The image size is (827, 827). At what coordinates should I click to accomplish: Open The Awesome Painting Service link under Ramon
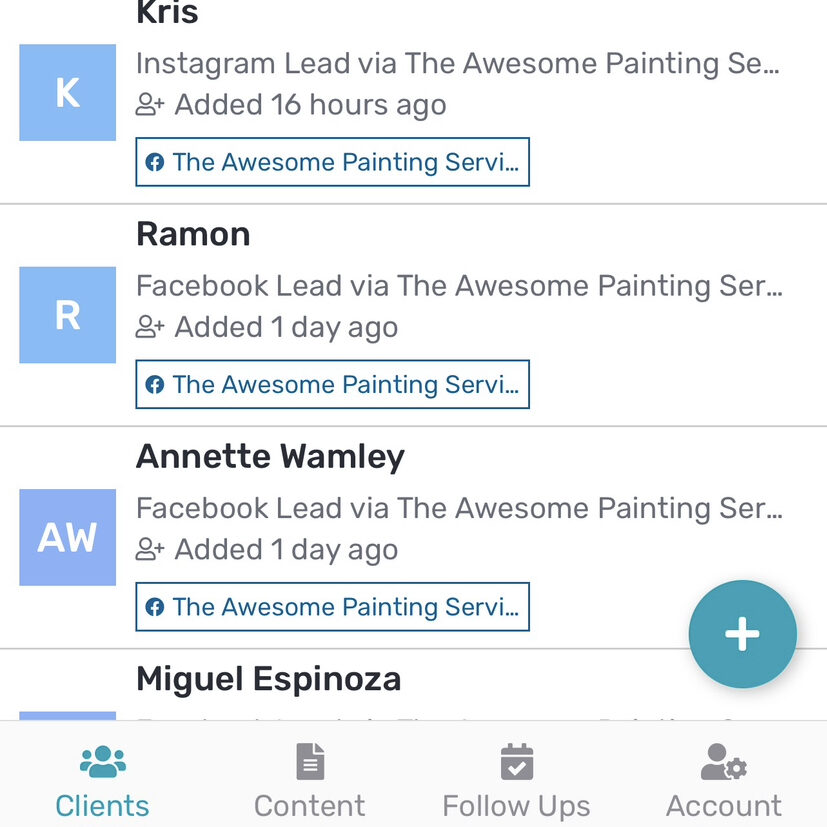tap(332, 384)
